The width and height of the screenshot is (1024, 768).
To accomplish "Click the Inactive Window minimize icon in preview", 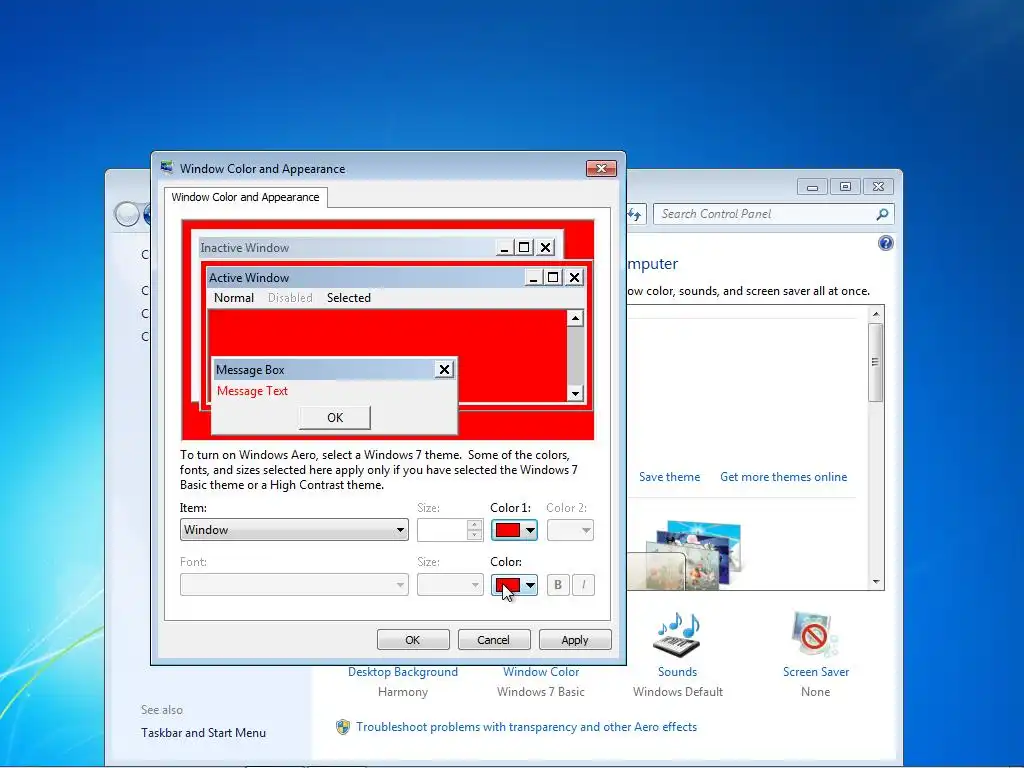I will coord(504,248).
